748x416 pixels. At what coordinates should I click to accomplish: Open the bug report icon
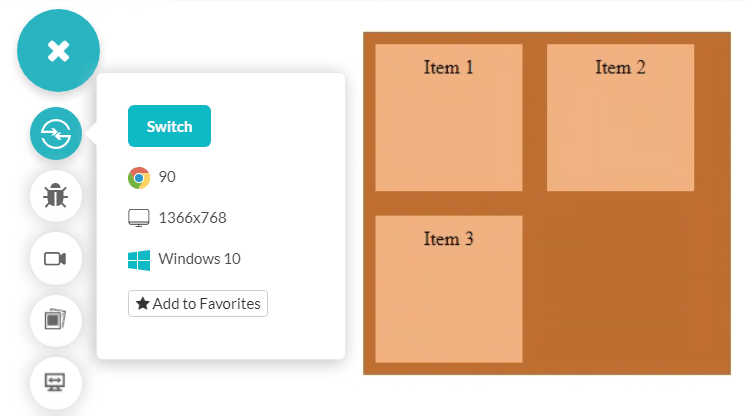pos(56,196)
